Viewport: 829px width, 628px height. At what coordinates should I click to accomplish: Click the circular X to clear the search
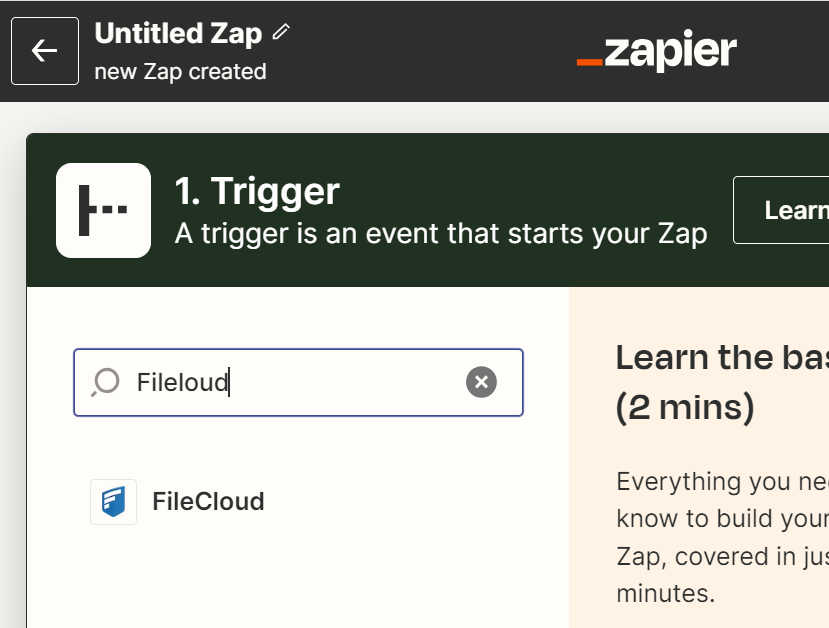(x=481, y=382)
